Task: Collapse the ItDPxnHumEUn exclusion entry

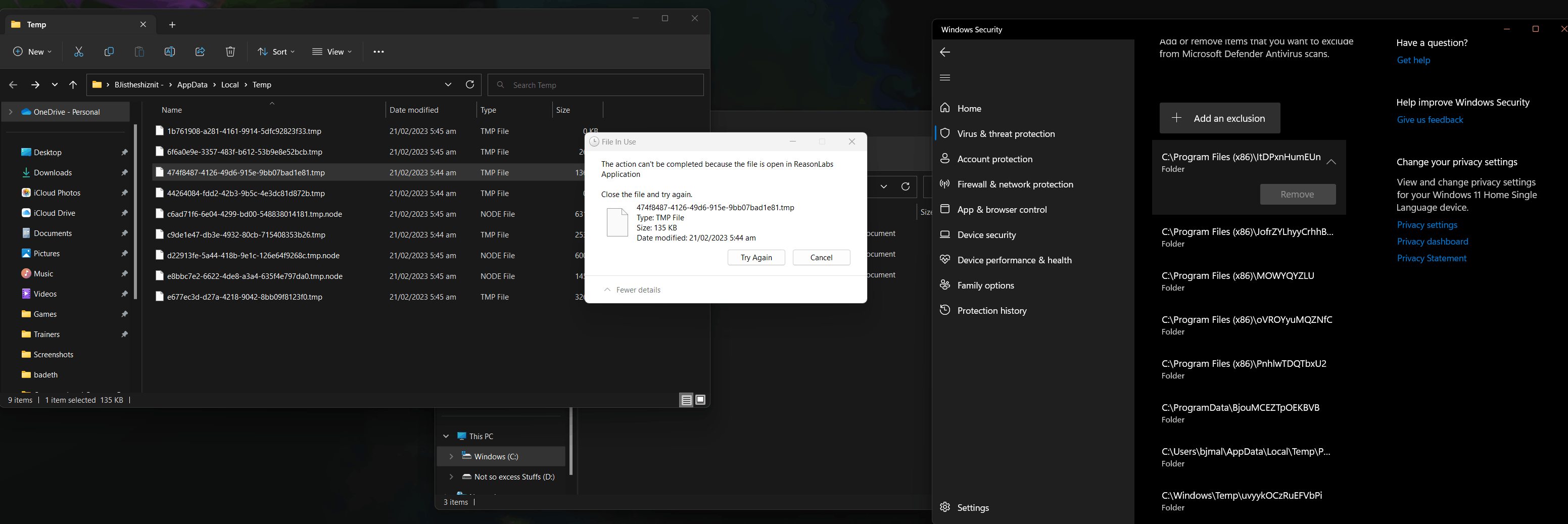Action: pyautogui.click(x=1331, y=162)
